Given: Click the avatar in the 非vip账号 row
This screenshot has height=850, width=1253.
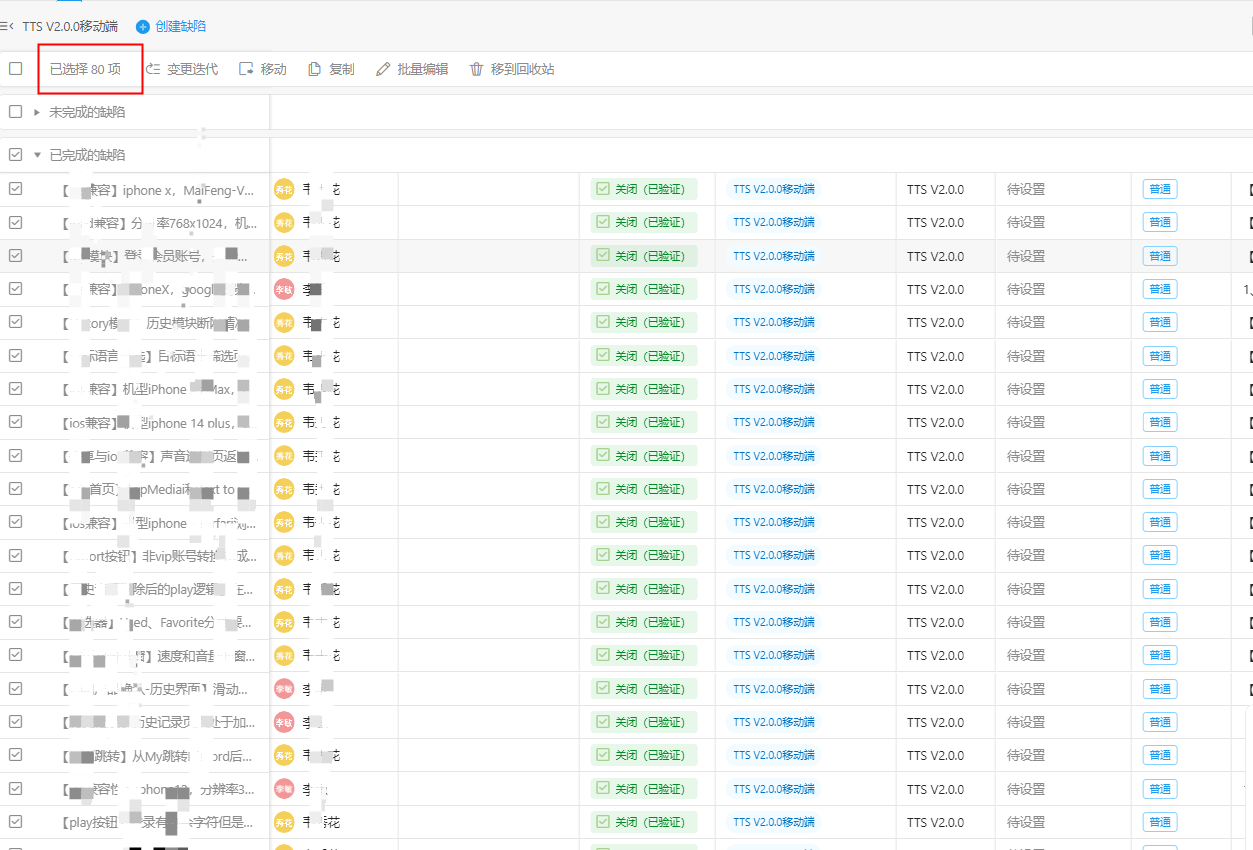Looking at the screenshot, I should (x=284, y=555).
